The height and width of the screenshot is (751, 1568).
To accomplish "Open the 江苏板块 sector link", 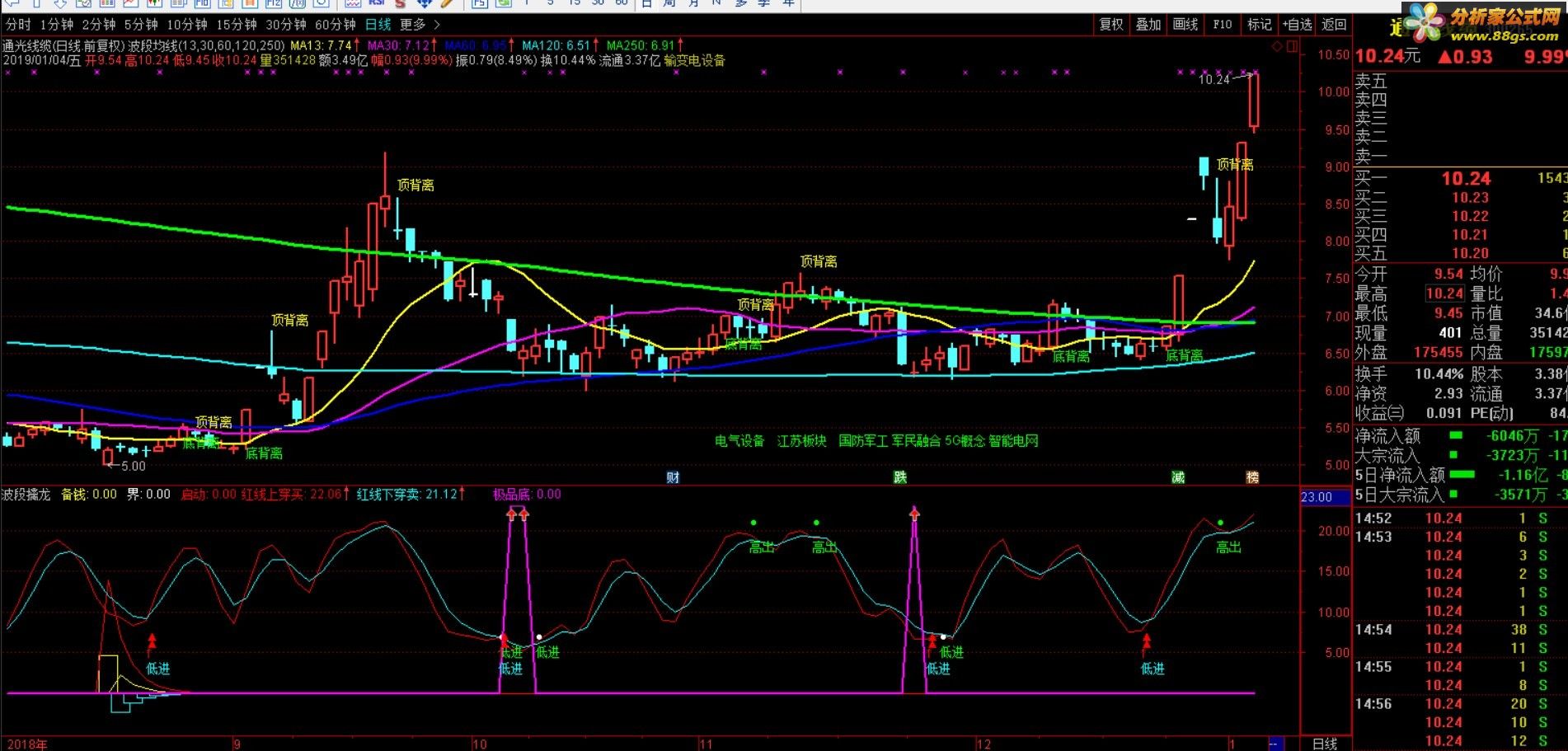I will click(801, 441).
